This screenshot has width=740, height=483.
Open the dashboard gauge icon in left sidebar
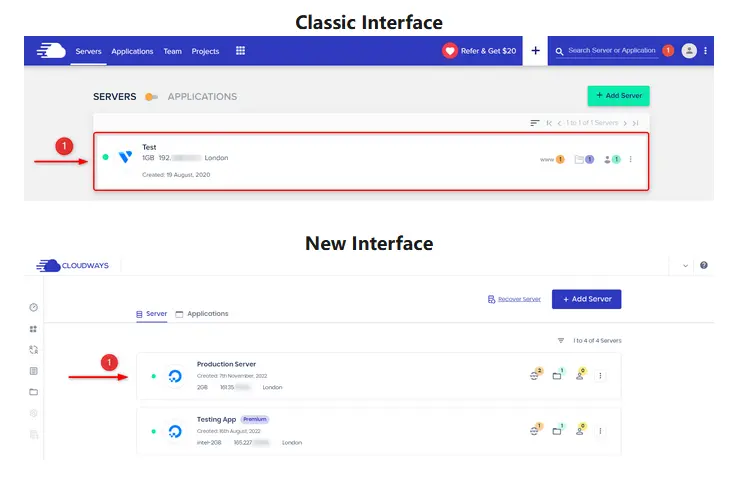pyautogui.click(x=33, y=307)
